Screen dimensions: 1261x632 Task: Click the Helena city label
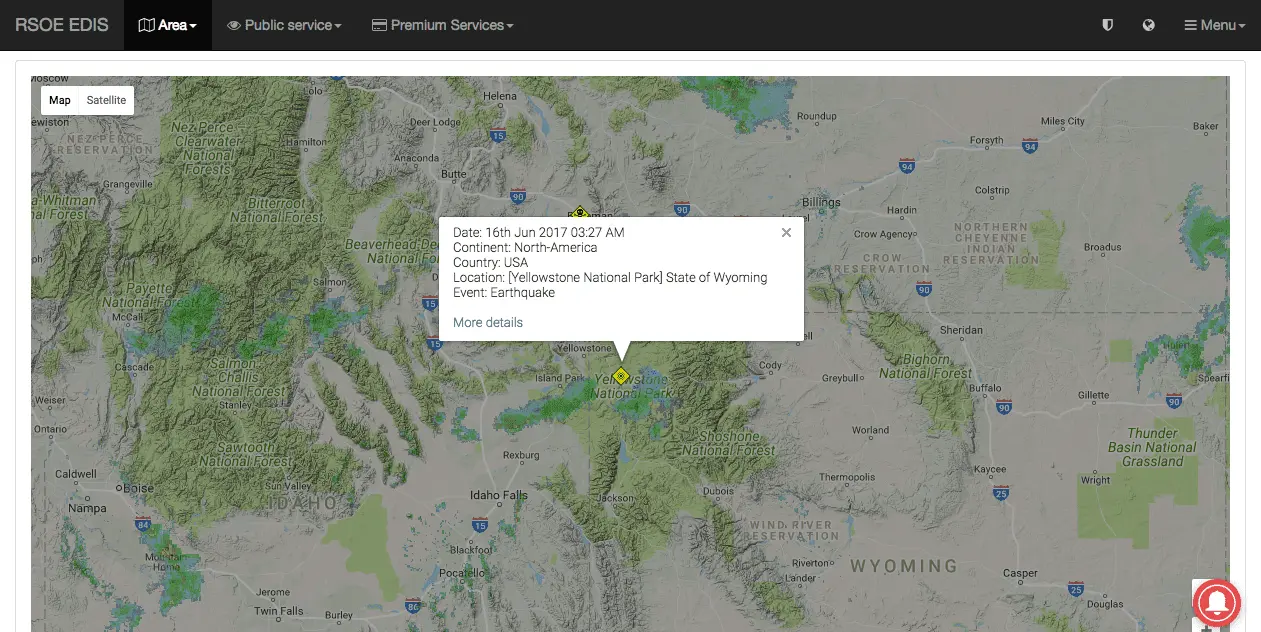501,96
